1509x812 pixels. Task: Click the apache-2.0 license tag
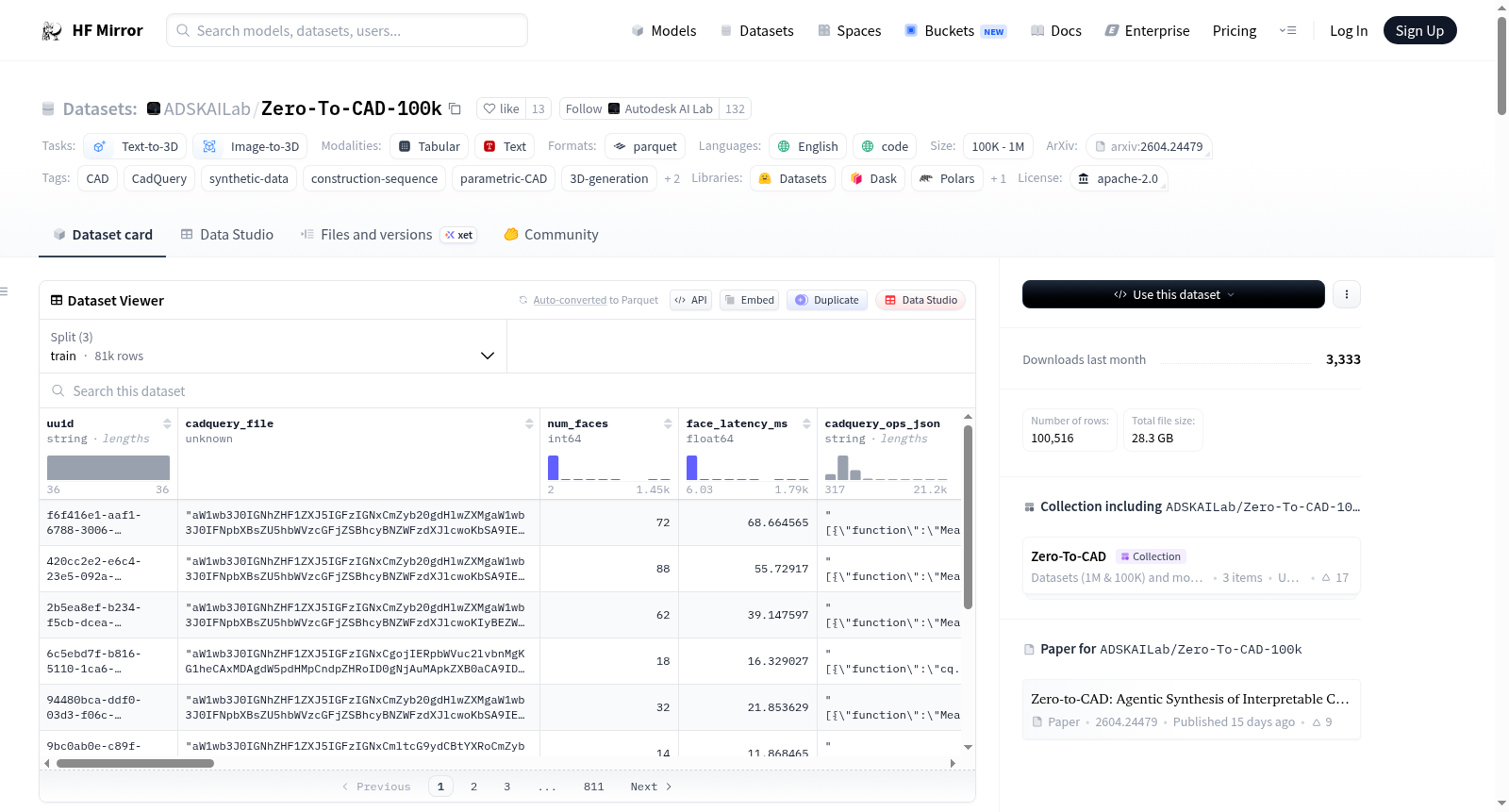(1119, 178)
